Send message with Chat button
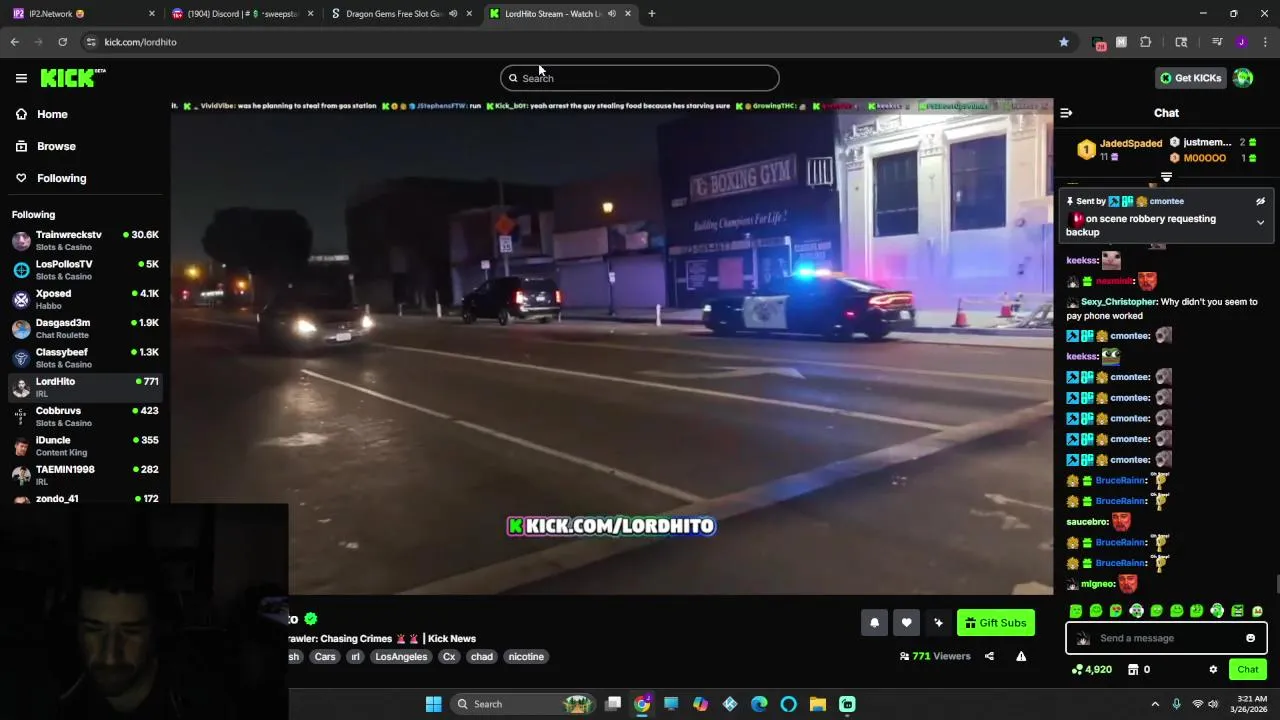Image resolution: width=1280 pixels, height=720 pixels. click(1248, 669)
